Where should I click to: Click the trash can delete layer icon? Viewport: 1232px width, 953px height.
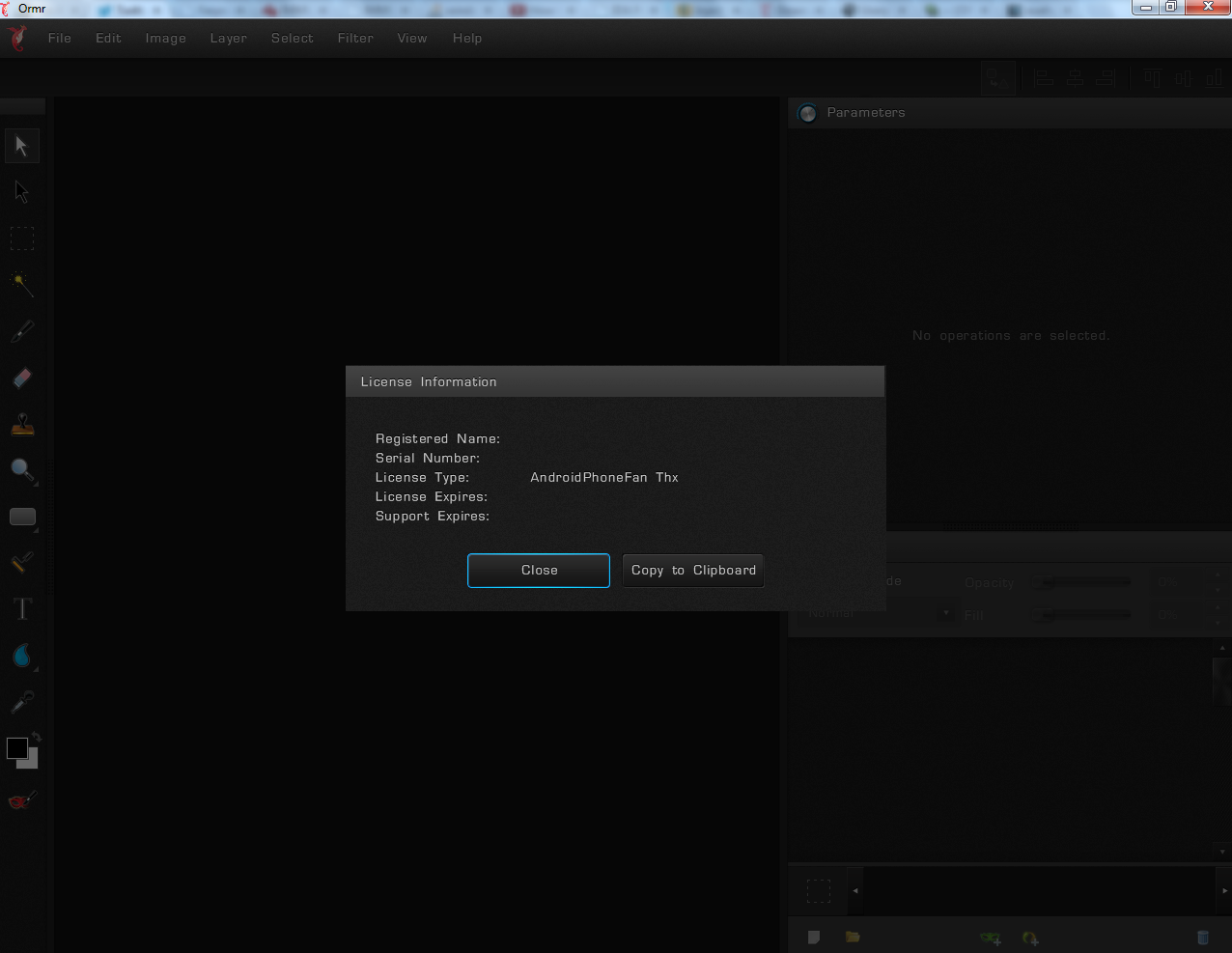pos(1202,938)
